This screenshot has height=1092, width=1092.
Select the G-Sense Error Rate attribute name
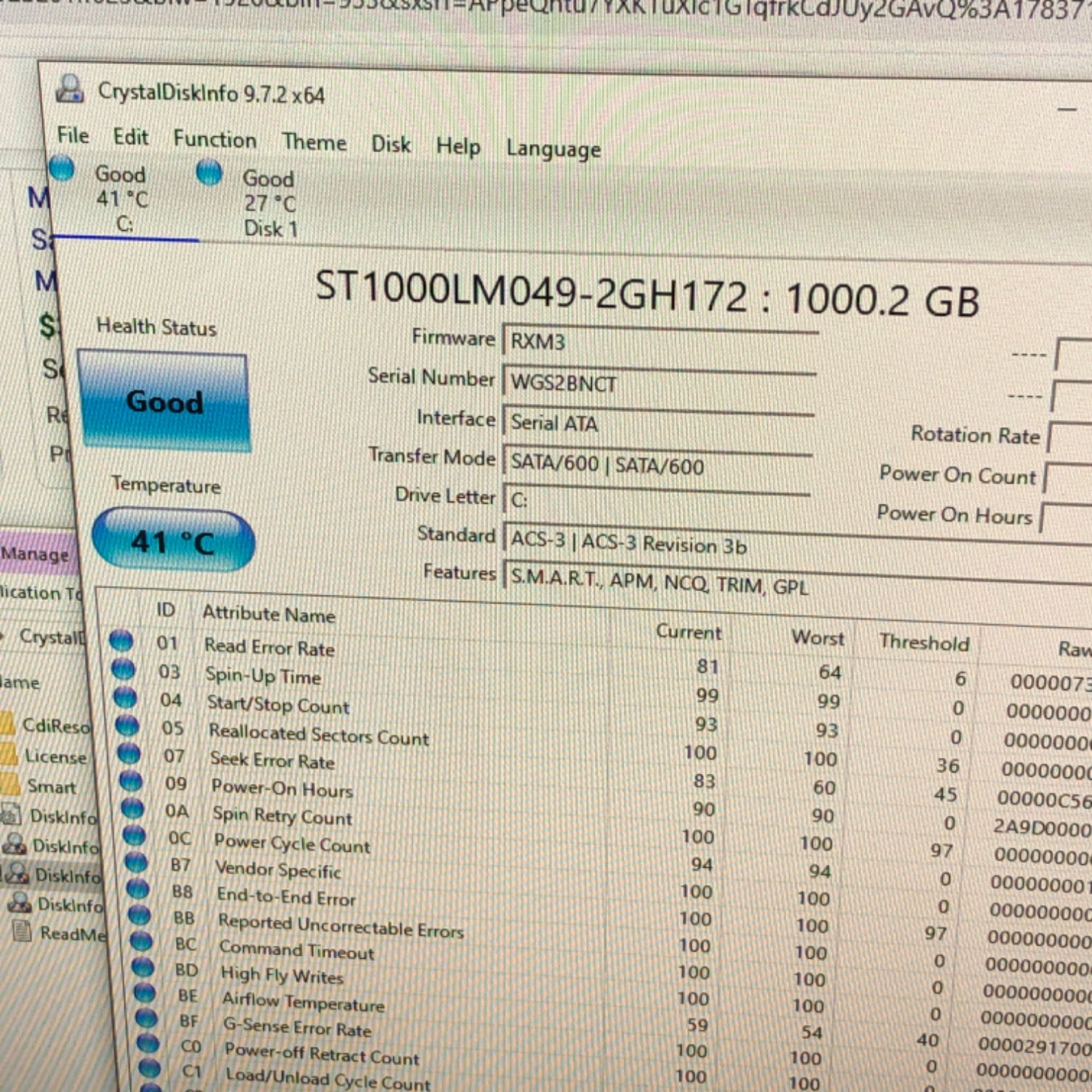(298, 1026)
